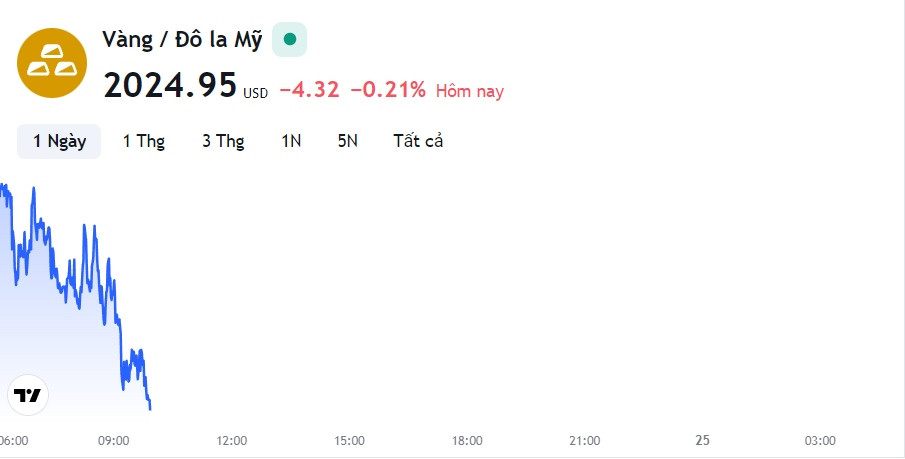Click the Hôm nay label
905x459 pixels.
click(x=470, y=91)
